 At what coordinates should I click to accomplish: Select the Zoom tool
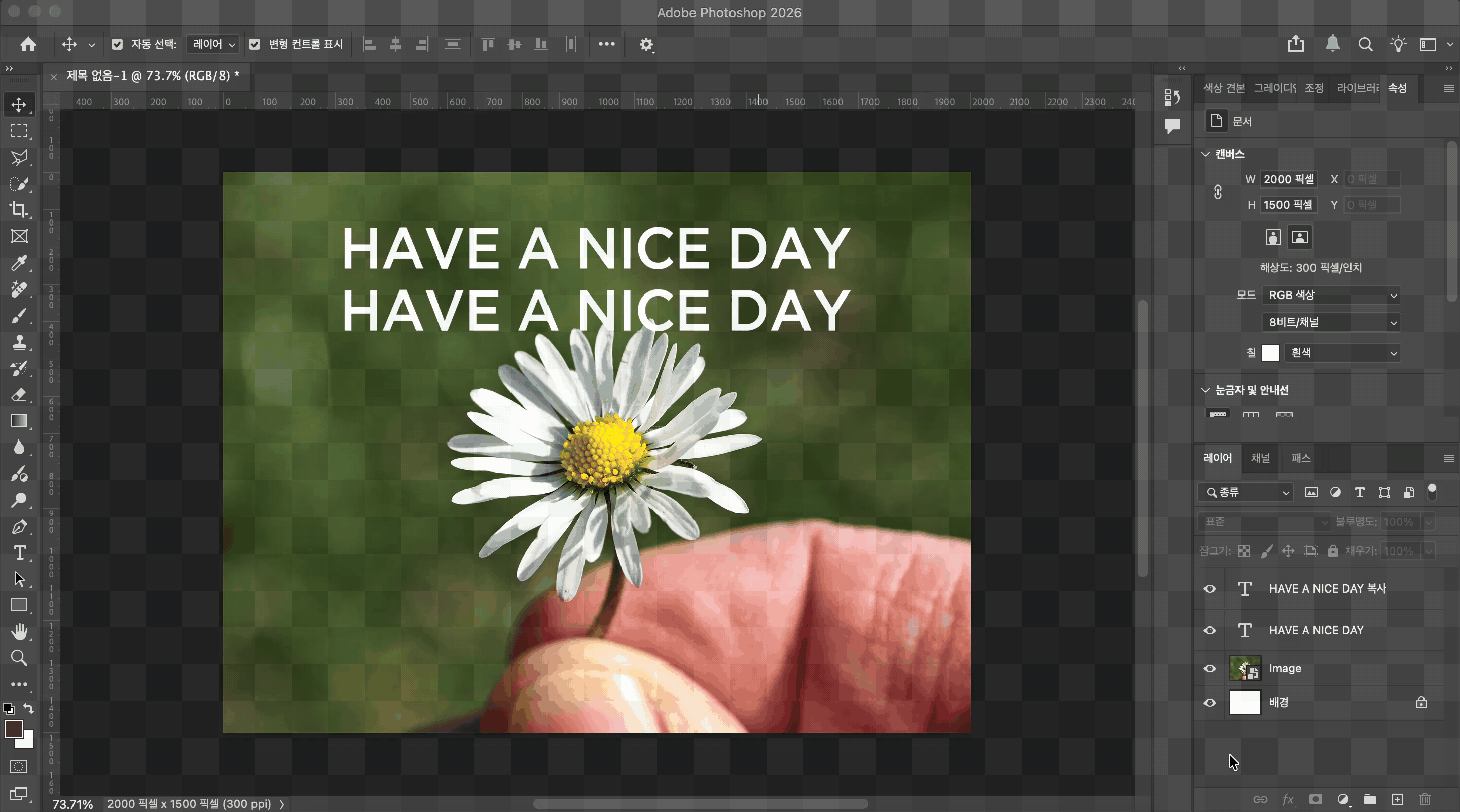[x=19, y=658]
